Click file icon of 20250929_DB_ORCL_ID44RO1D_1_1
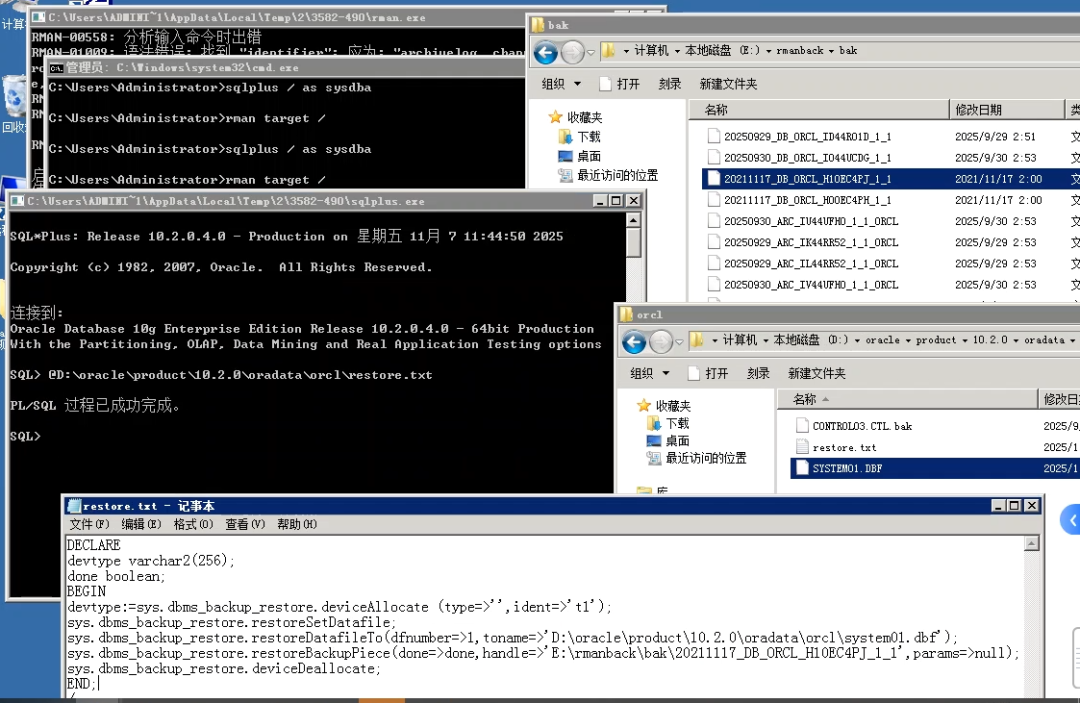The height and width of the screenshot is (703, 1080). [714, 136]
